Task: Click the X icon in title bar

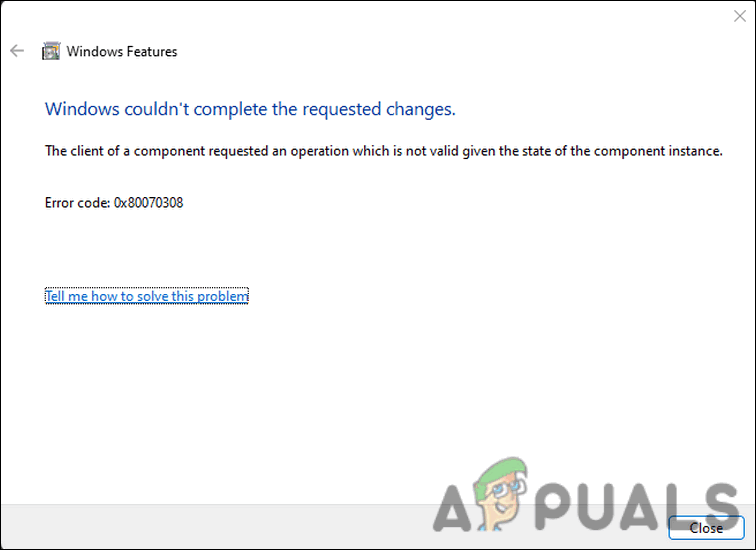Action: [x=738, y=16]
